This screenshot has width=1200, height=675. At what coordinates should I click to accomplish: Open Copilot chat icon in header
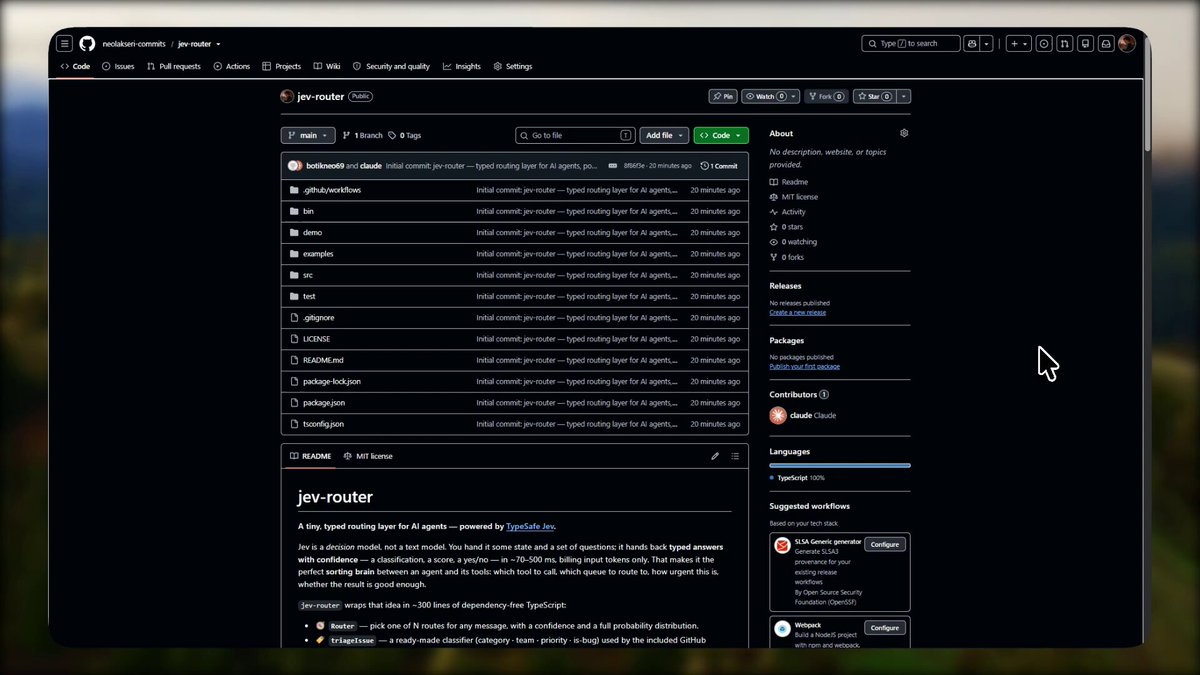coord(971,44)
